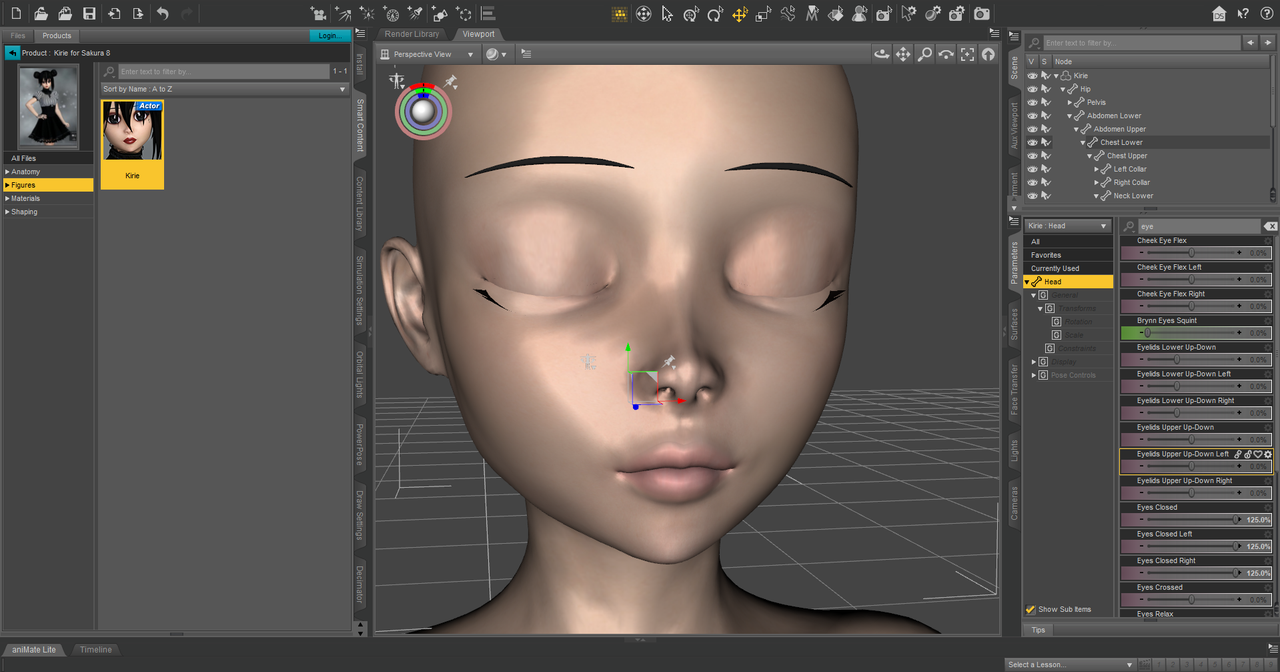This screenshot has height=672, width=1280.
Task: Click the Eyes Closed slider
Action: click(1196, 520)
